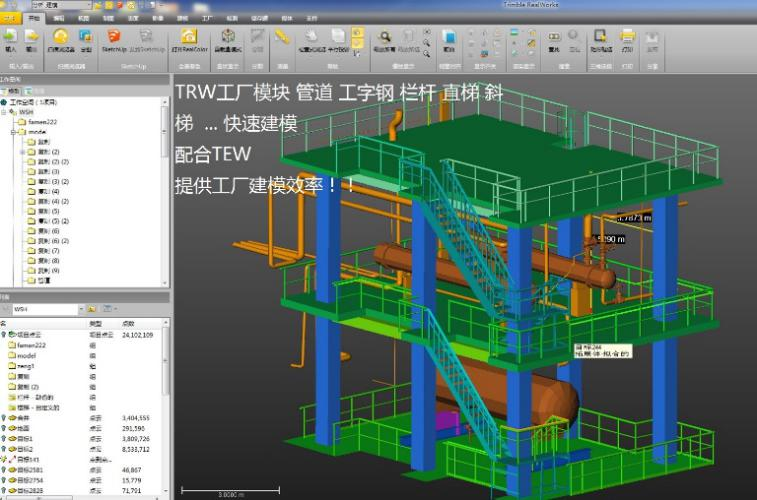Toggle lightbulb visibility for 24,102,109-point item
This screenshot has height=500, width=757.
[5, 335]
